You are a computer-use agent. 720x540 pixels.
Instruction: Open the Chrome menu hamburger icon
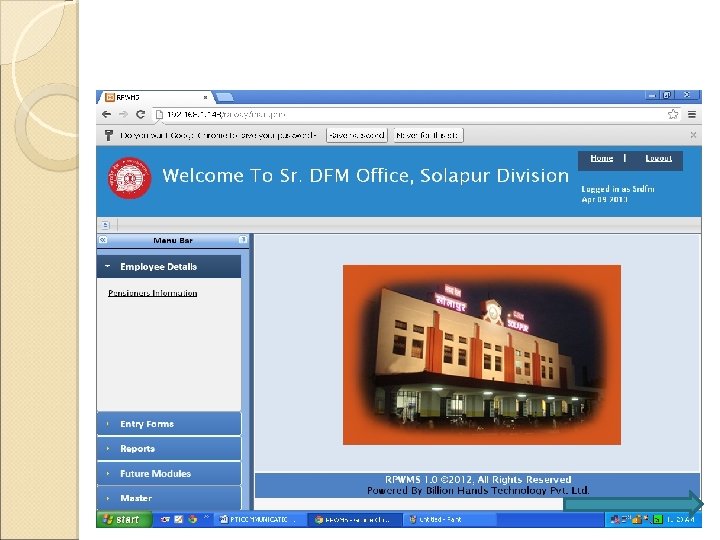(x=692, y=114)
